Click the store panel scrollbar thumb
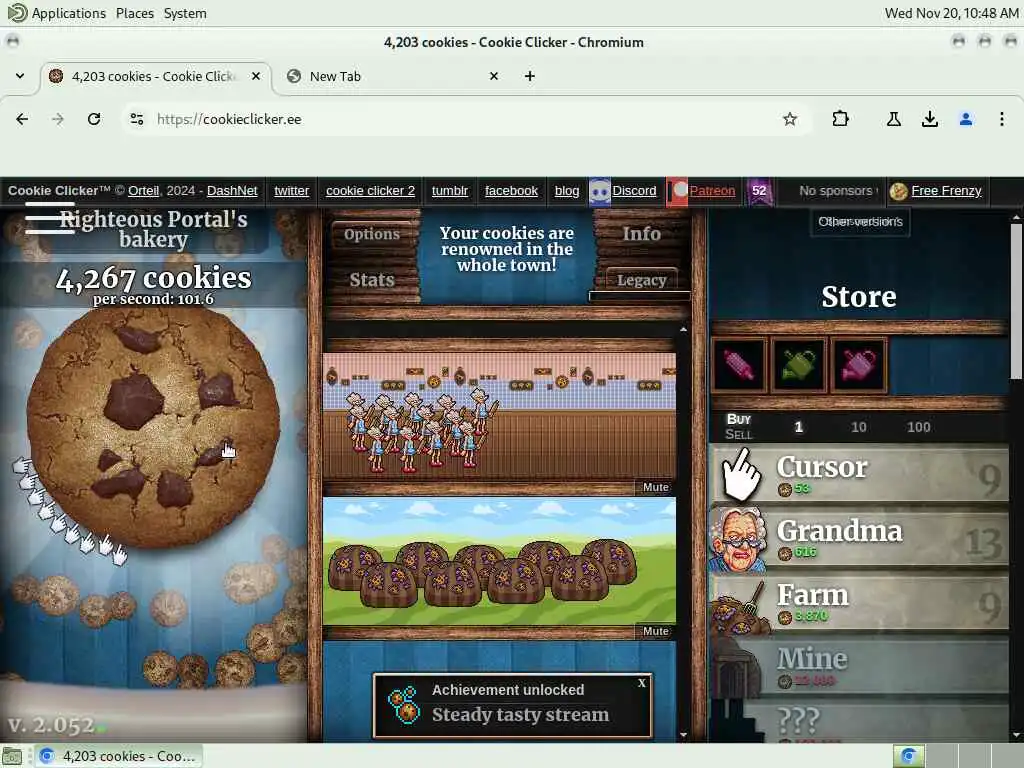1024x768 pixels. [1016, 301]
